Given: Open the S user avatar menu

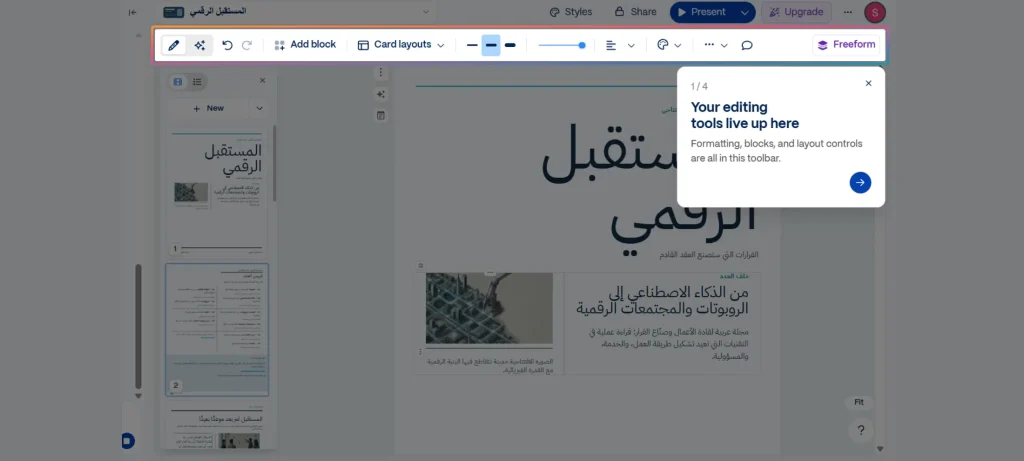Looking at the screenshot, I should [x=874, y=12].
